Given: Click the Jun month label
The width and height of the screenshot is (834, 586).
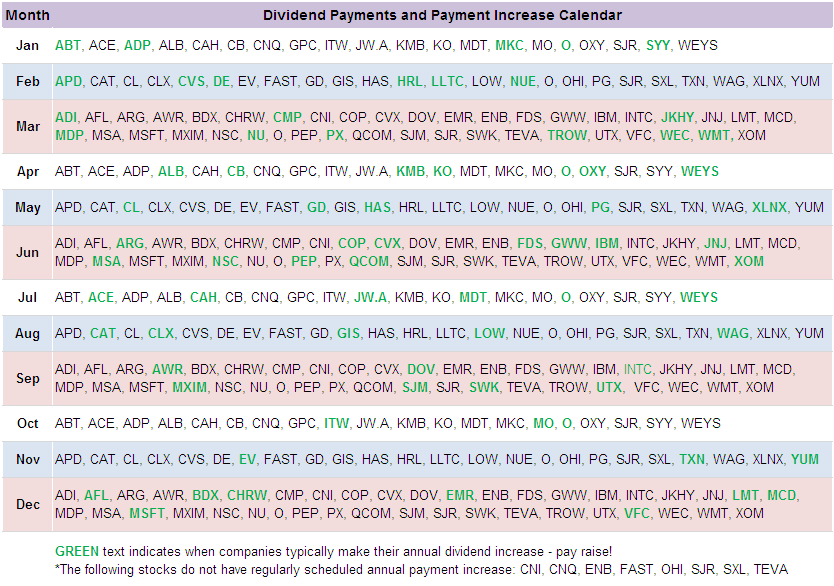Looking at the screenshot, I should coord(27,252).
